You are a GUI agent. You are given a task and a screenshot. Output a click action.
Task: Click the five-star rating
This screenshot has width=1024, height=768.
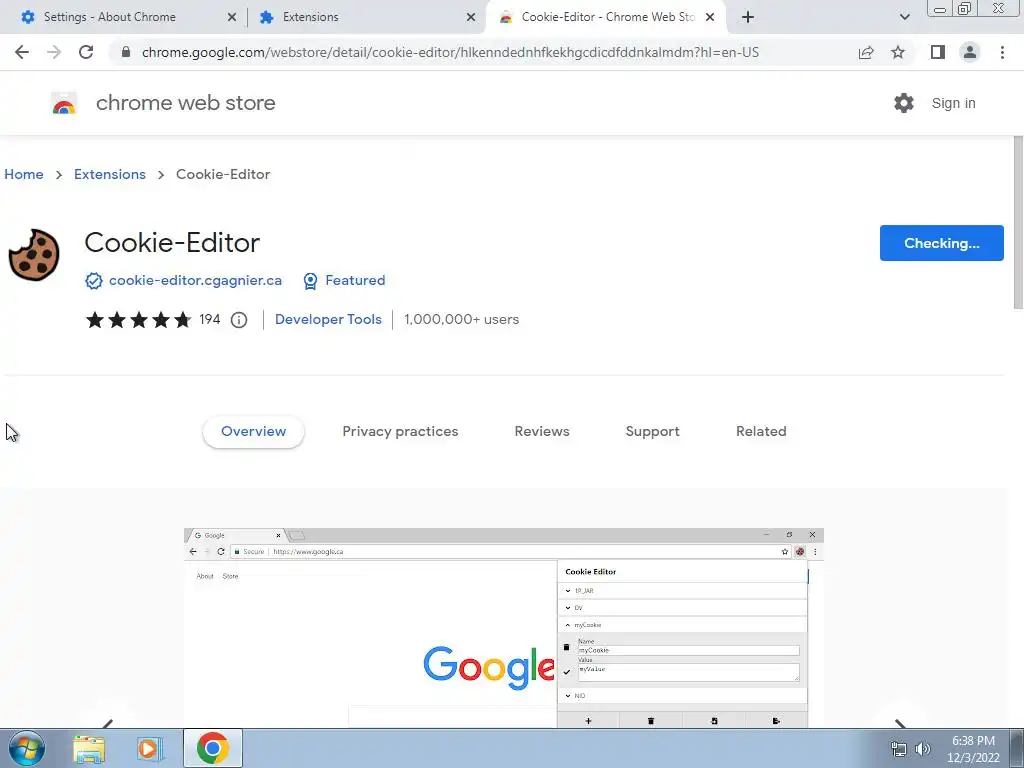(138, 319)
